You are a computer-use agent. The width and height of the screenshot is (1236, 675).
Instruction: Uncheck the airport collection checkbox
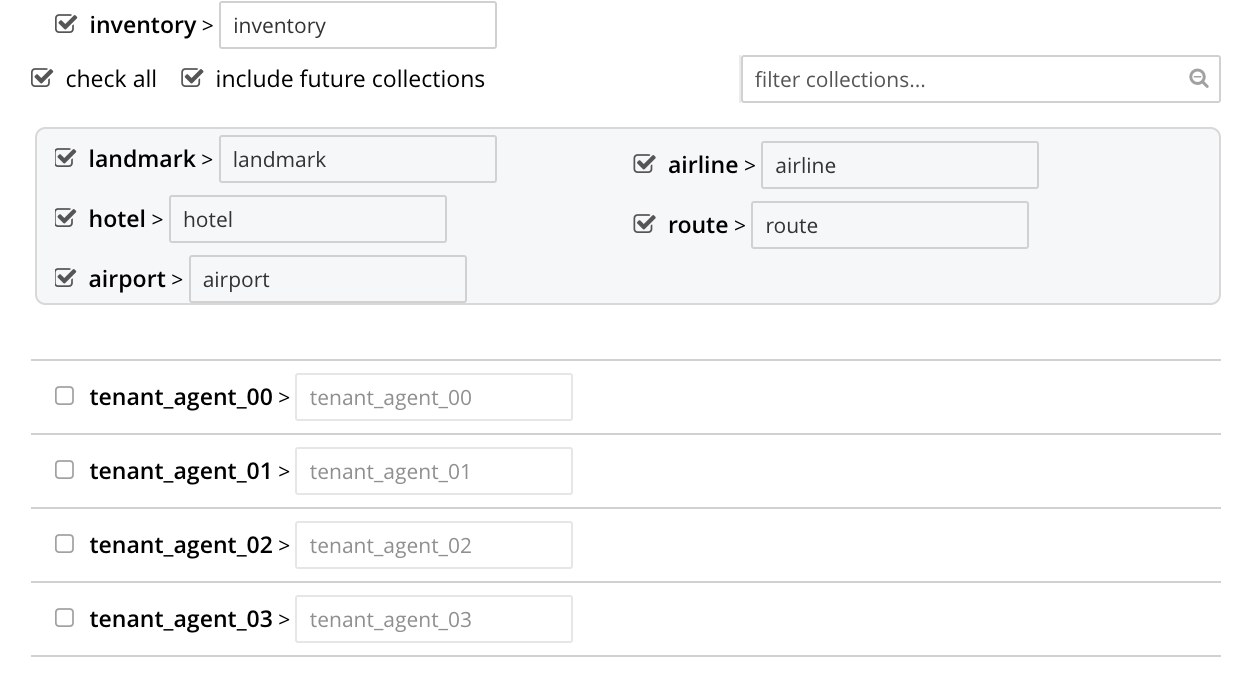point(65,278)
